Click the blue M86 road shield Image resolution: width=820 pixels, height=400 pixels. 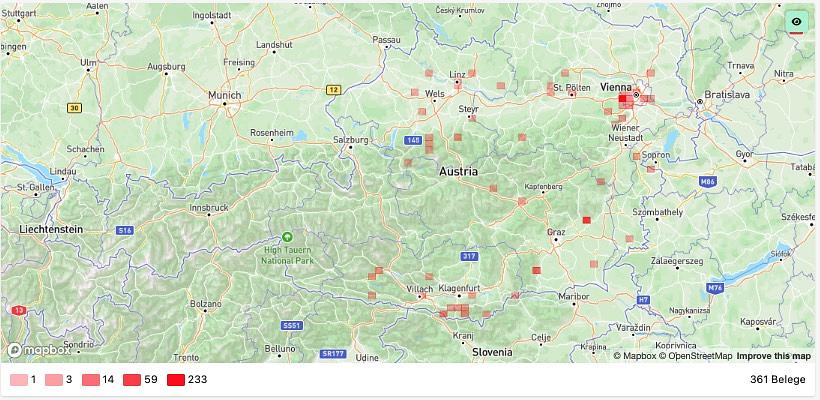click(707, 181)
